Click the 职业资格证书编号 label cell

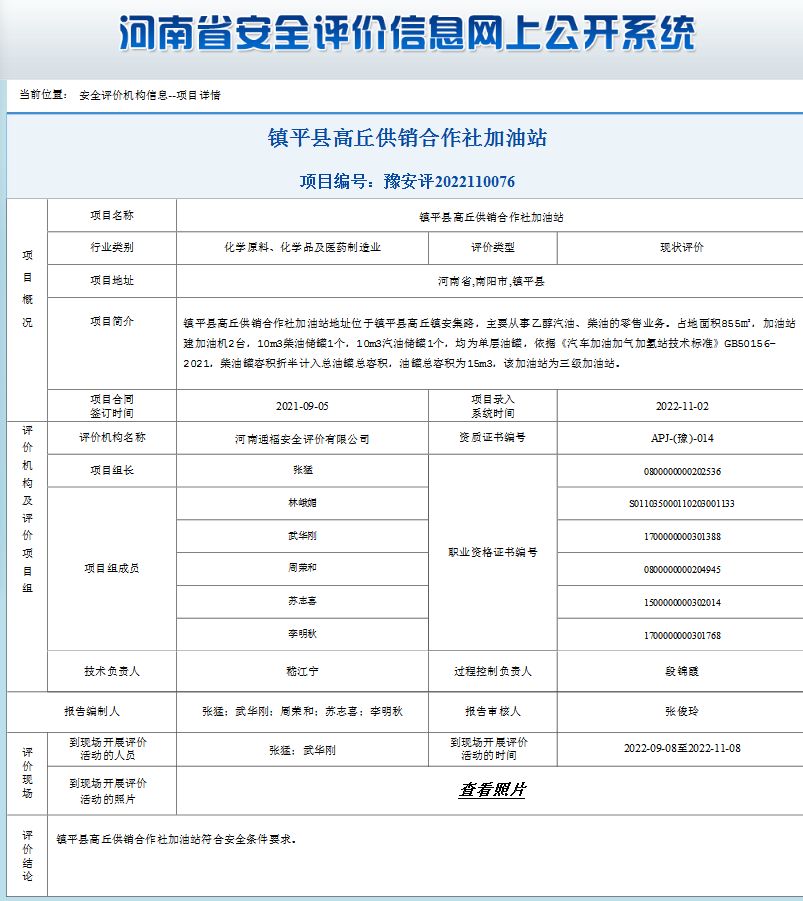click(x=493, y=553)
